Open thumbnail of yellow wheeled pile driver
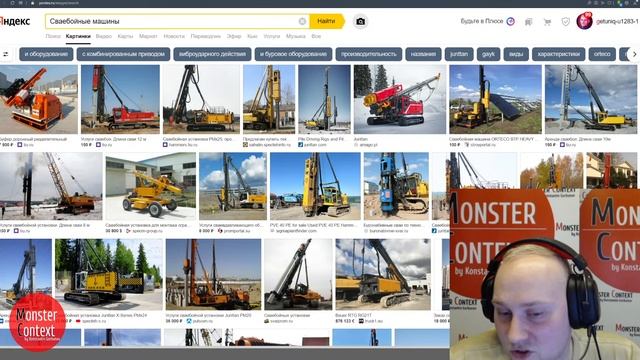The height and width of the screenshot is (360, 640). point(151,186)
